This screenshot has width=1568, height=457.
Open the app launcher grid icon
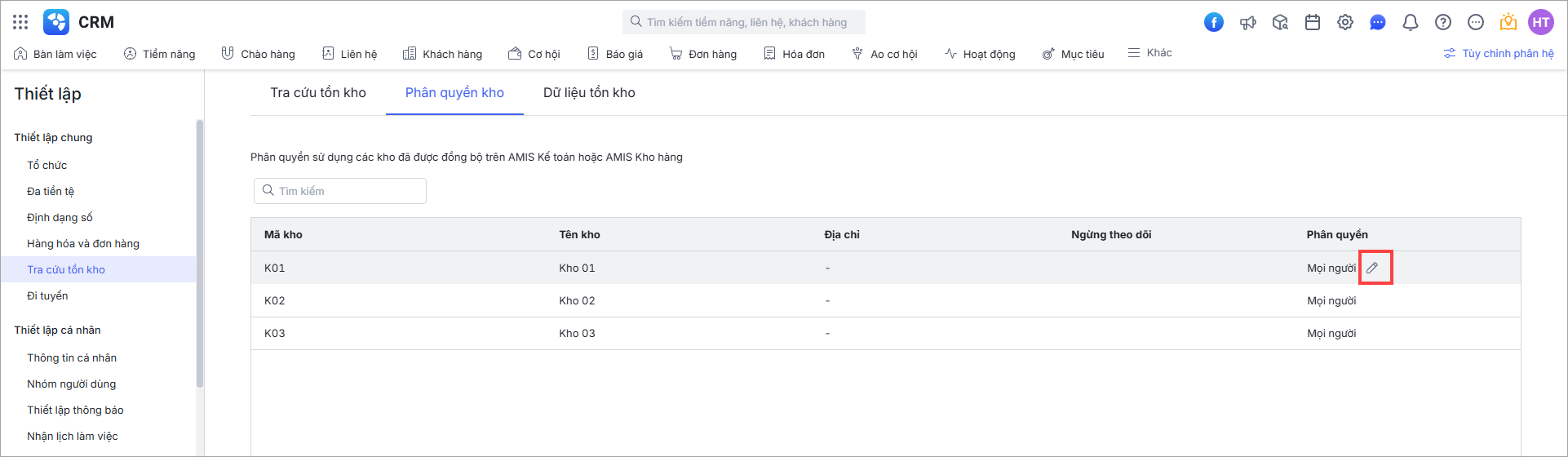click(x=20, y=22)
